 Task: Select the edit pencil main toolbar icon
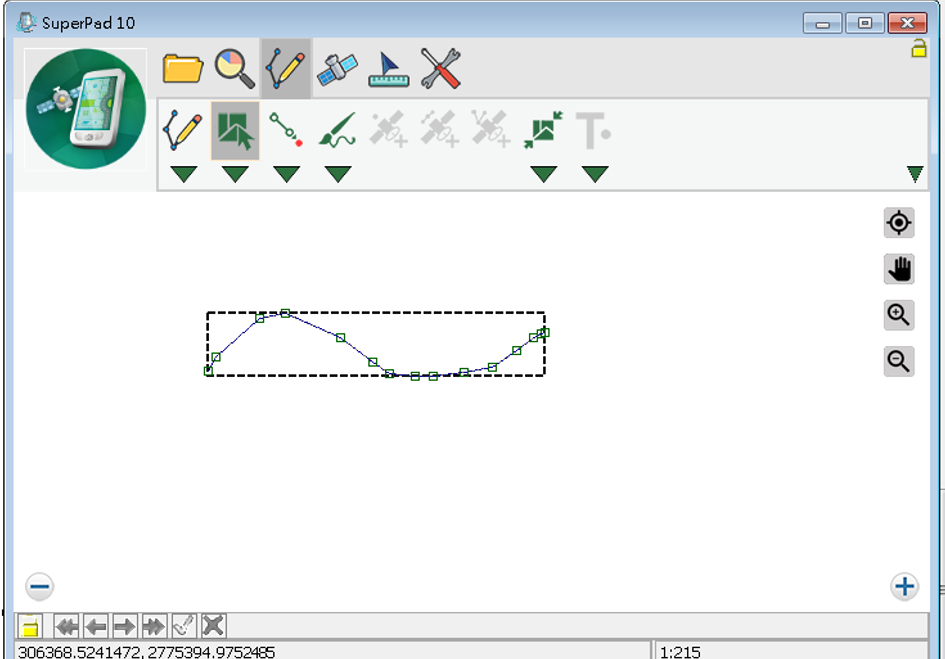286,69
